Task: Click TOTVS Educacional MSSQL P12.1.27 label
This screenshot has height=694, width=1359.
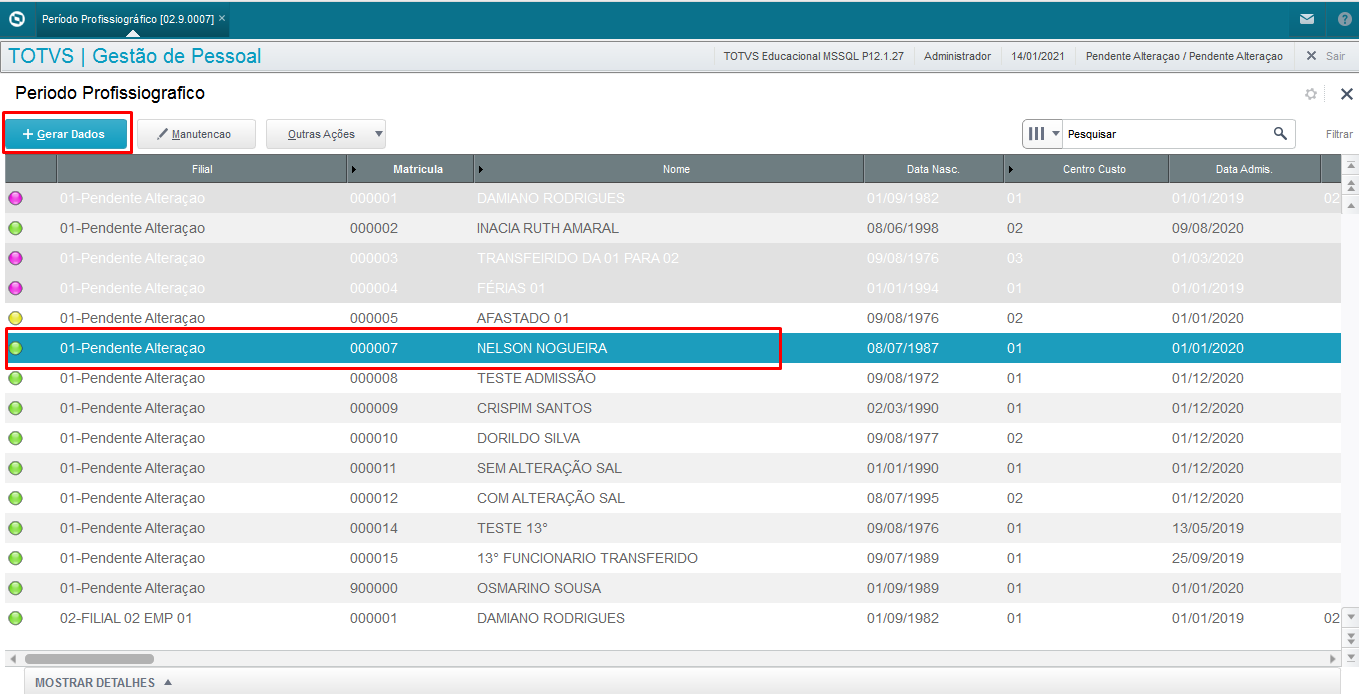Action: click(814, 56)
